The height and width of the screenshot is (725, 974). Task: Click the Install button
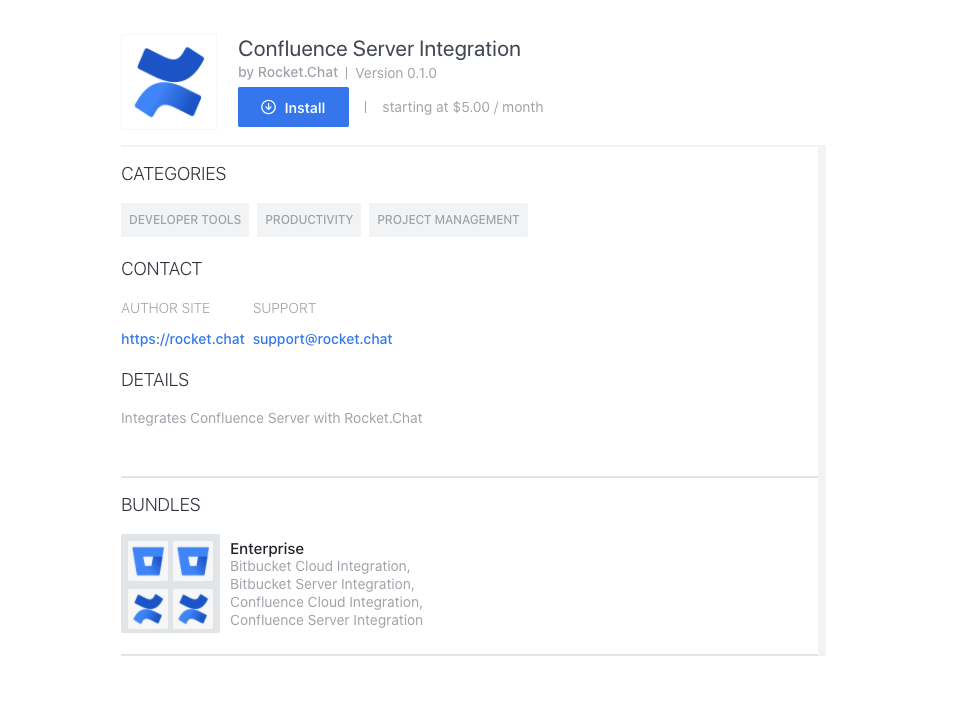pyautogui.click(x=293, y=107)
